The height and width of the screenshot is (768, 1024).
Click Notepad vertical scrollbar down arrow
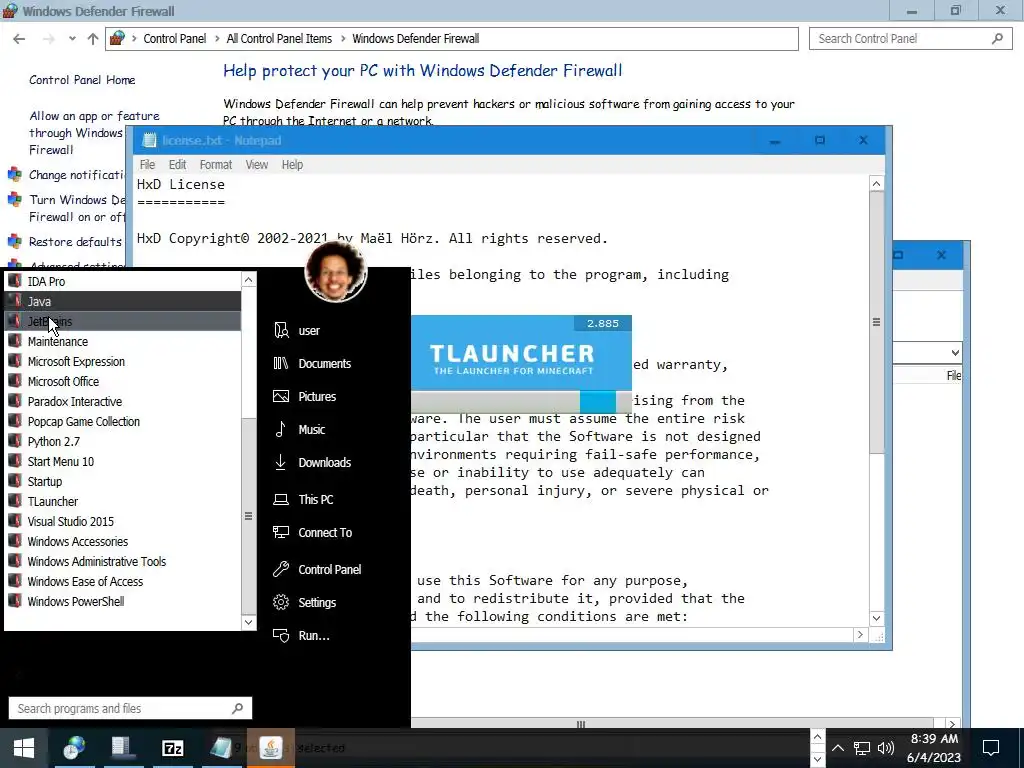pyautogui.click(x=876, y=618)
